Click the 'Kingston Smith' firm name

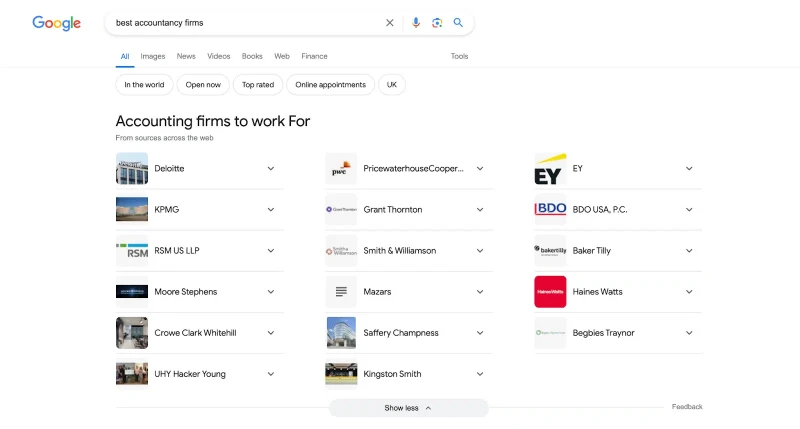coord(392,374)
